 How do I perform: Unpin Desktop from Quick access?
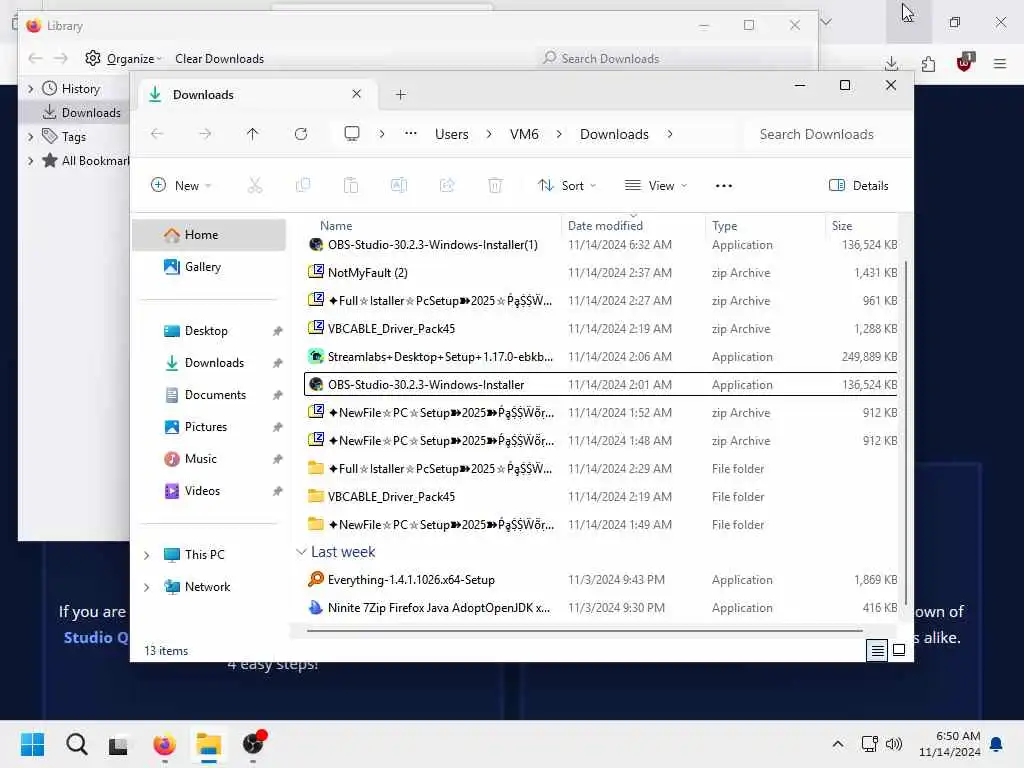[278, 331]
